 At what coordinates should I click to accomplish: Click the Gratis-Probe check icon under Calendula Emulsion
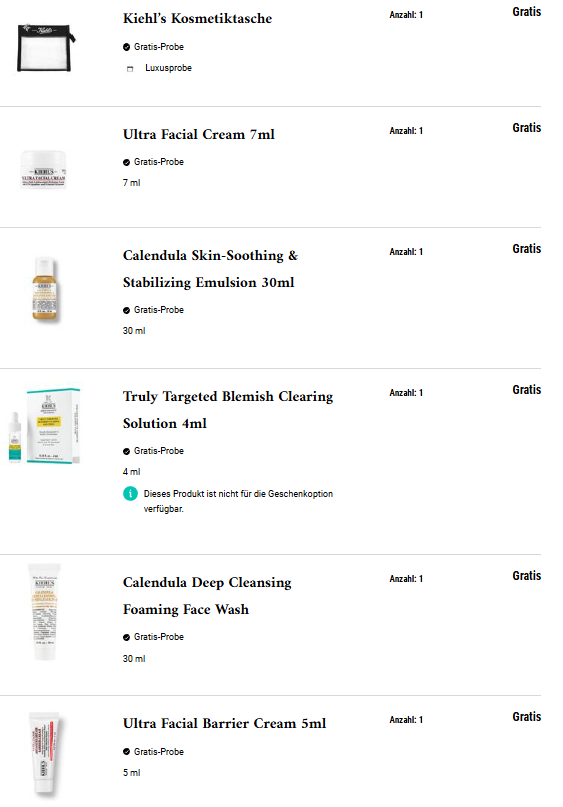pos(126,310)
